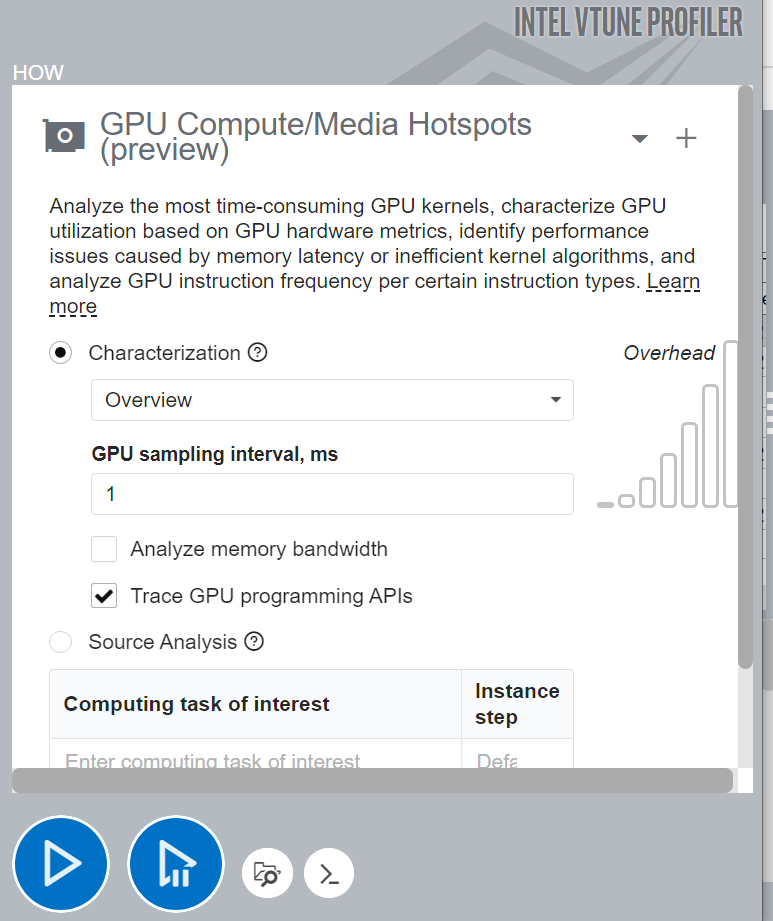
Task: Select the Source Analysis radio button
Action: pyautogui.click(x=61, y=642)
